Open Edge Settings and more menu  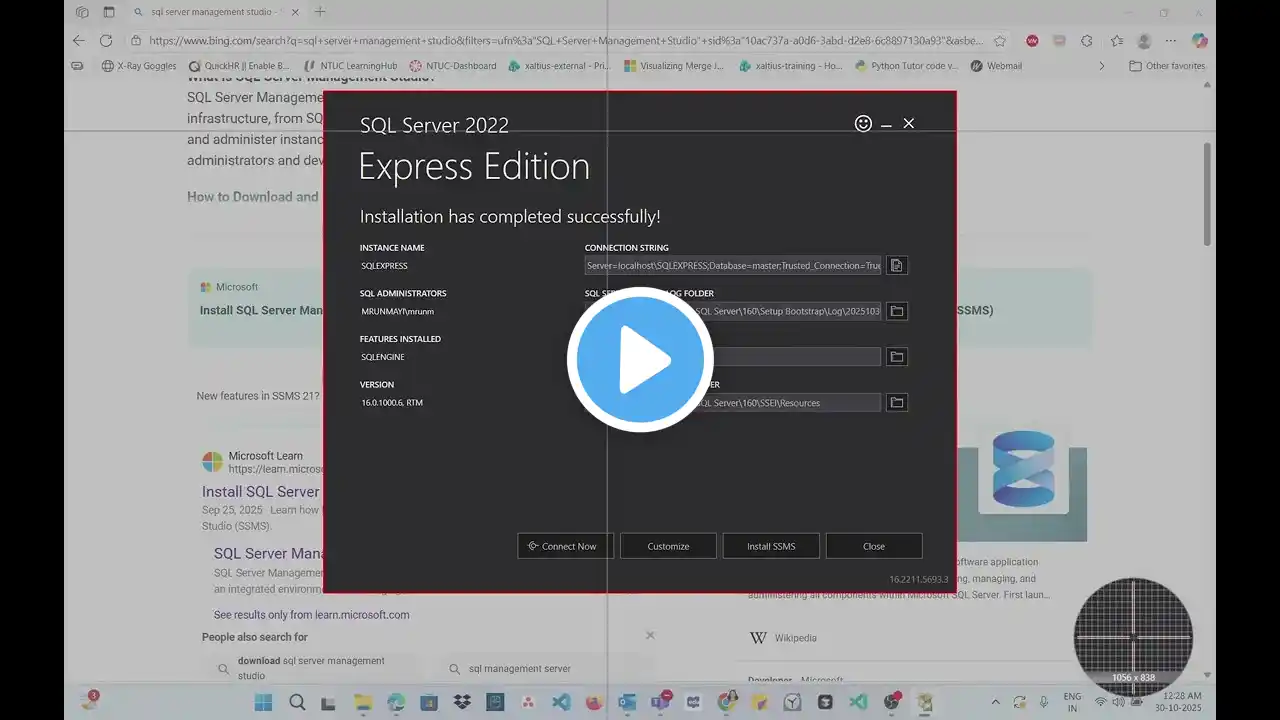coord(1172,41)
